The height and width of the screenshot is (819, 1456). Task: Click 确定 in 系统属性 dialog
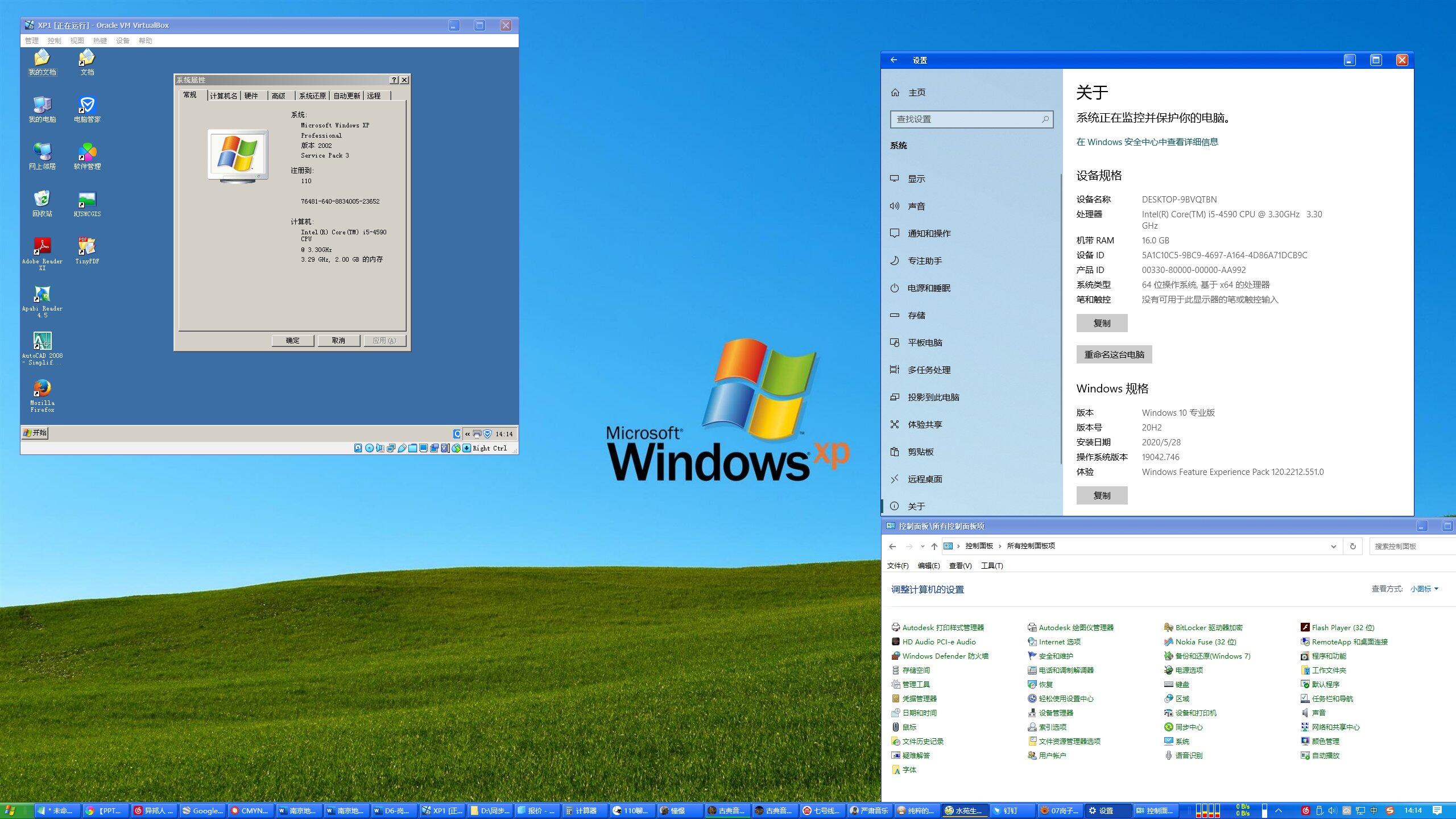tap(292, 340)
